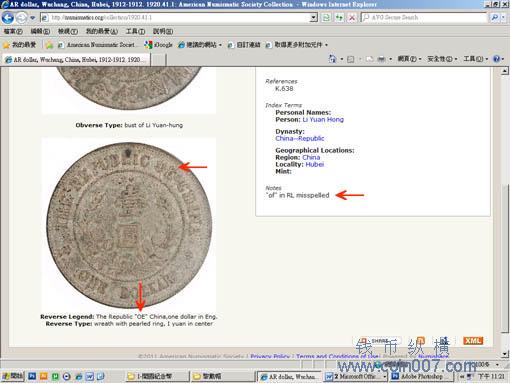Expand the address bar history dropdown
Screen dimensions: 510x383
pyautogui.click(x=314, y=18)
